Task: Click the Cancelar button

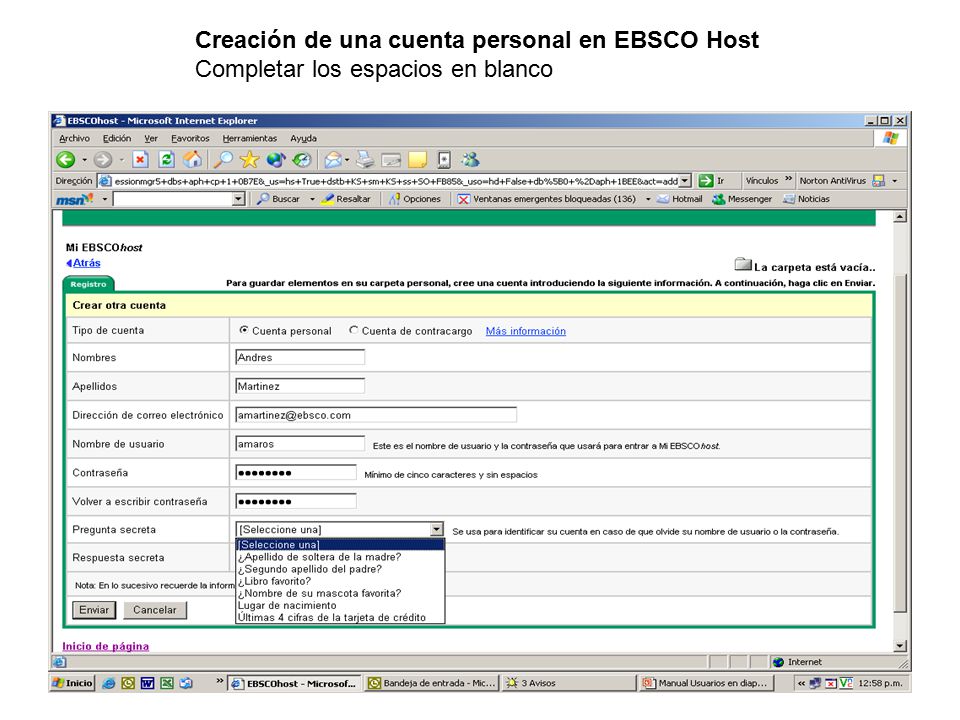Action: pyautogui.click(x=155, y=610)
